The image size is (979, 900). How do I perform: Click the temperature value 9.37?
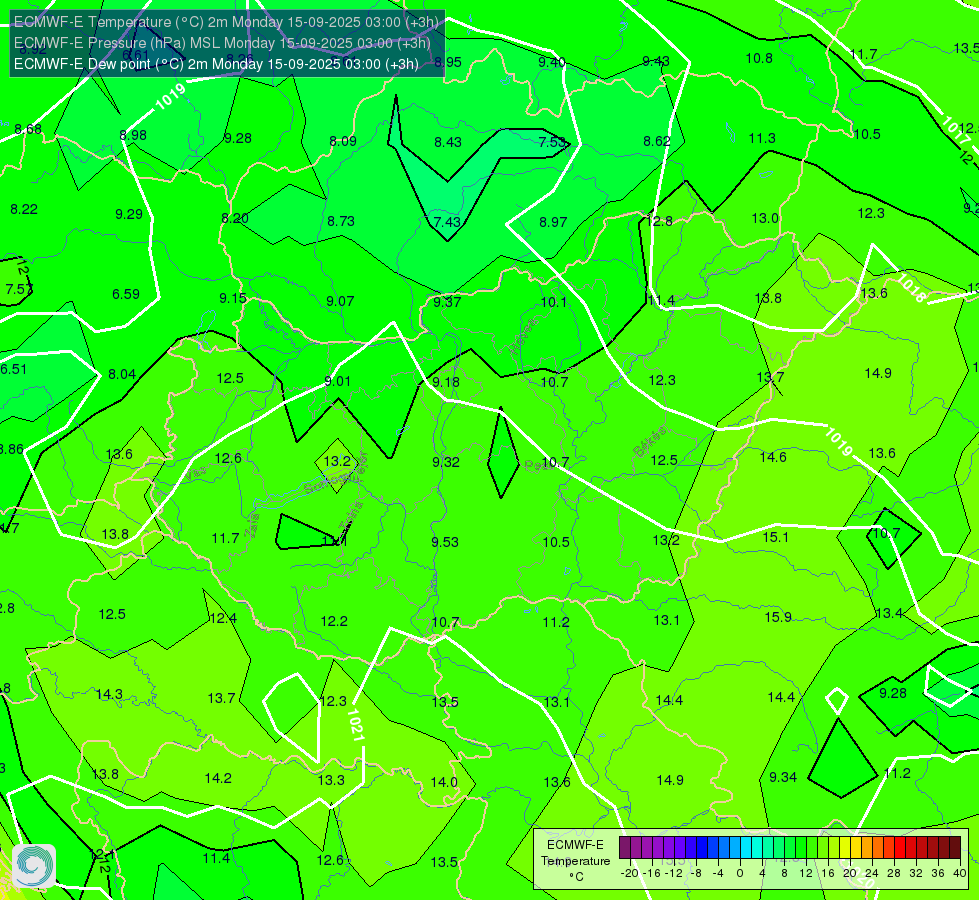click(x=447, y=302)
